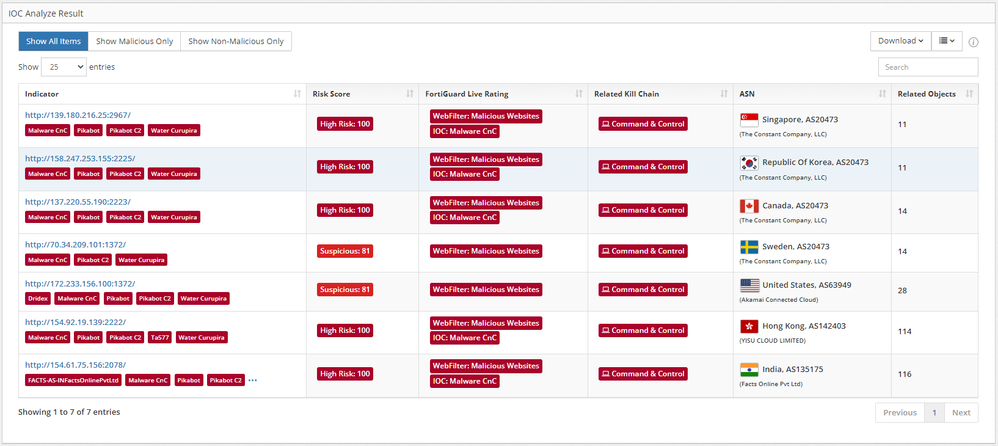Image resolution: width=998 pixels, height=446 pixels.
Task: Click the TA577 tag on 154.92.19.139 row
Action: point(158,337)
